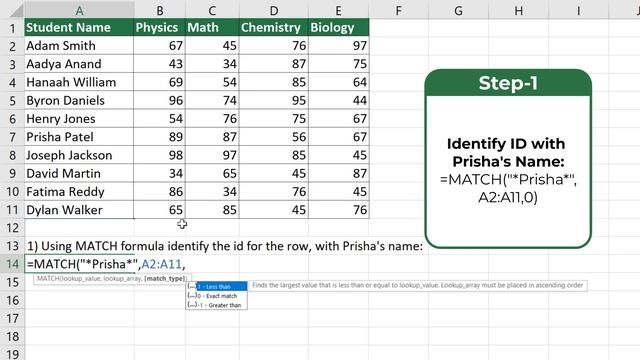Click the 'Step-1' callout header
Image resolution: width=640 pixels, height=360 pixels.
508,83
